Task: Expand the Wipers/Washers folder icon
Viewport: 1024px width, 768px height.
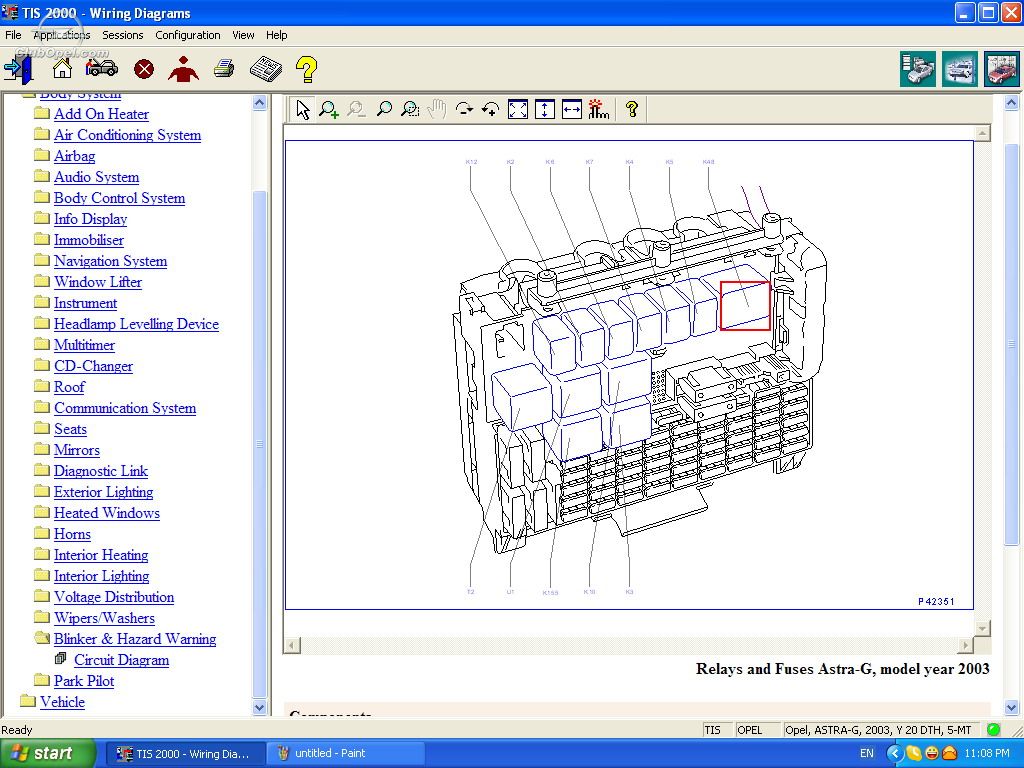Action: [42, 617]
